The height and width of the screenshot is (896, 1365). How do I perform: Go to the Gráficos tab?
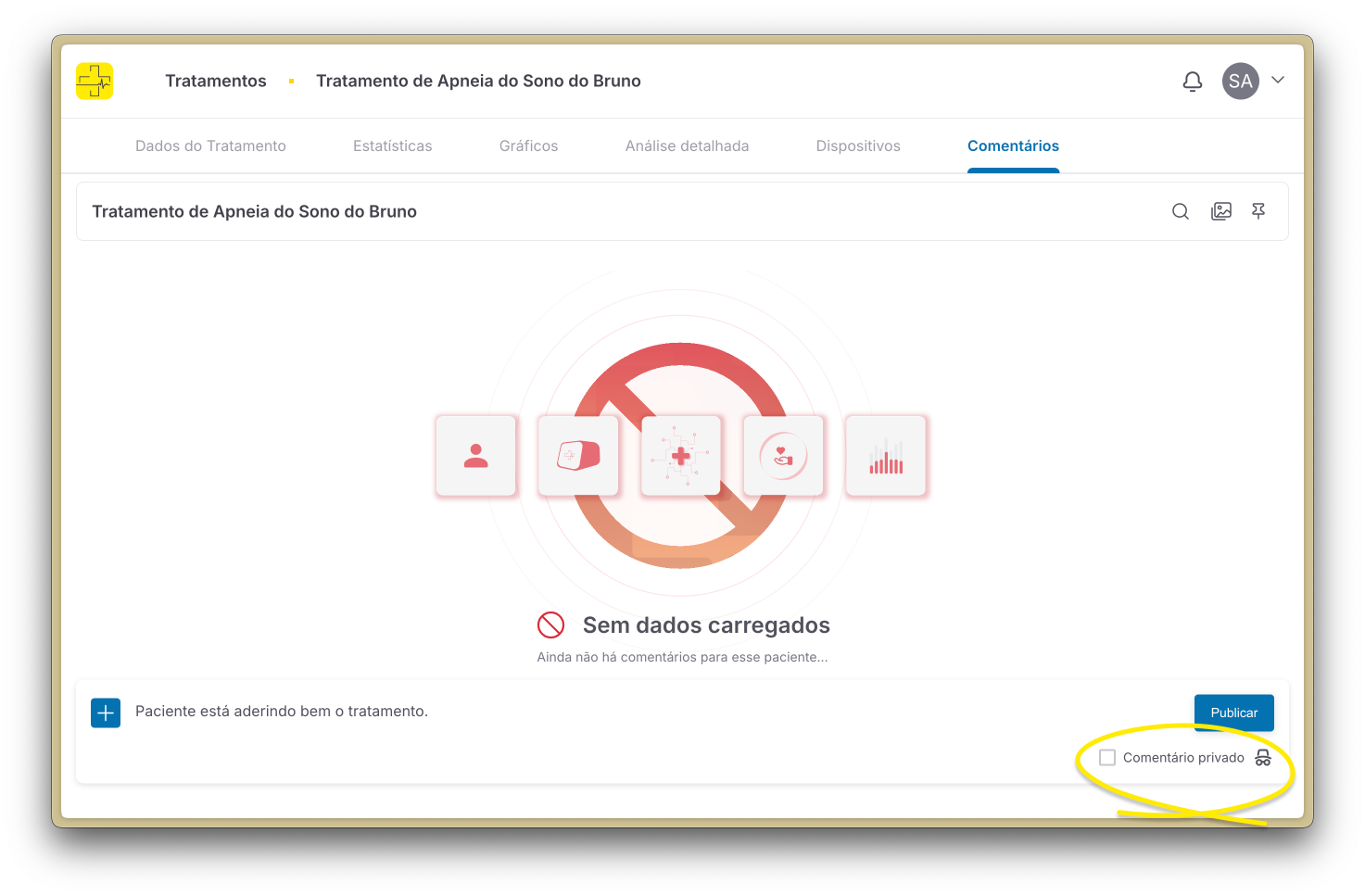tap(528, 146)
